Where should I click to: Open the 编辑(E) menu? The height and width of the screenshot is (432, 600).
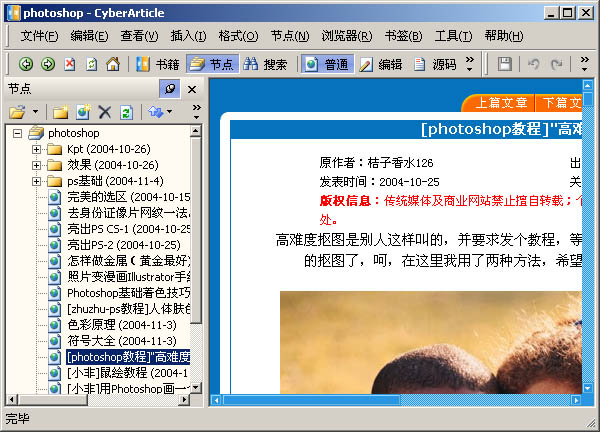click(89, 36)
